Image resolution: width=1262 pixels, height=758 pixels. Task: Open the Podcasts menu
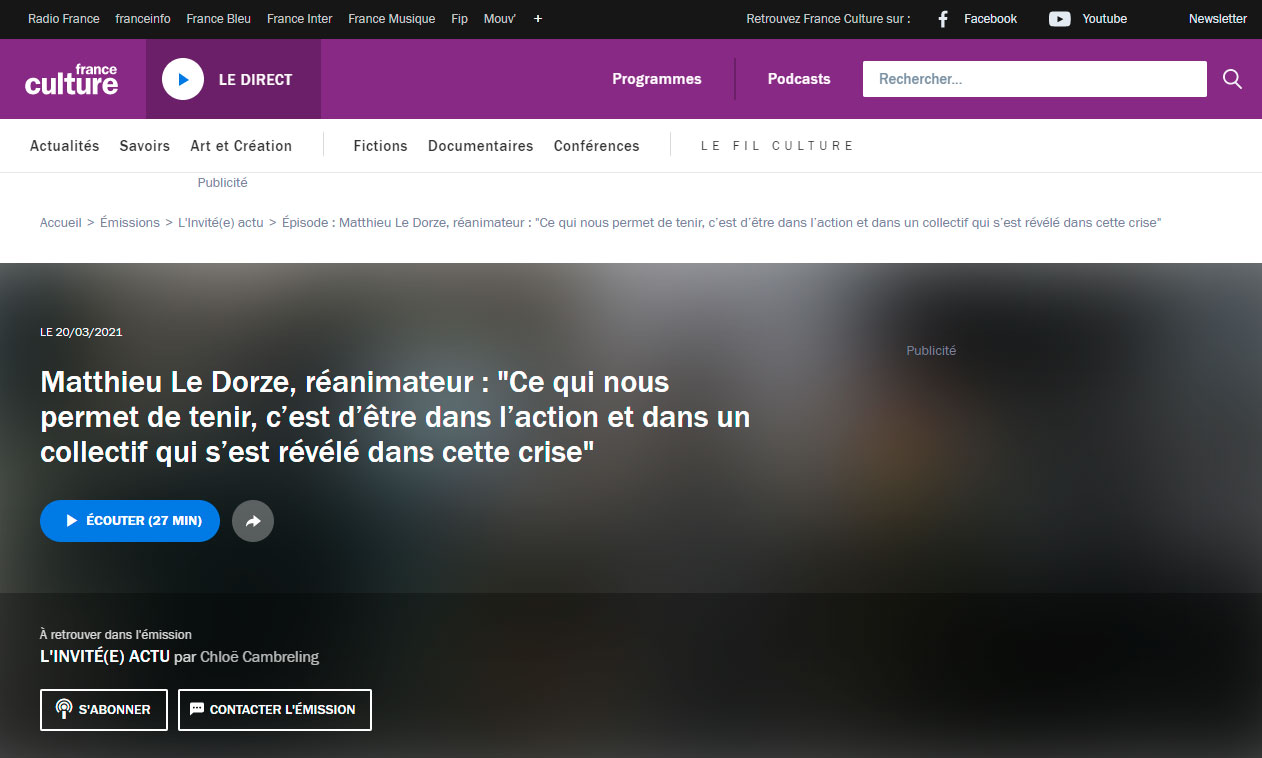(x=799, y=79)
